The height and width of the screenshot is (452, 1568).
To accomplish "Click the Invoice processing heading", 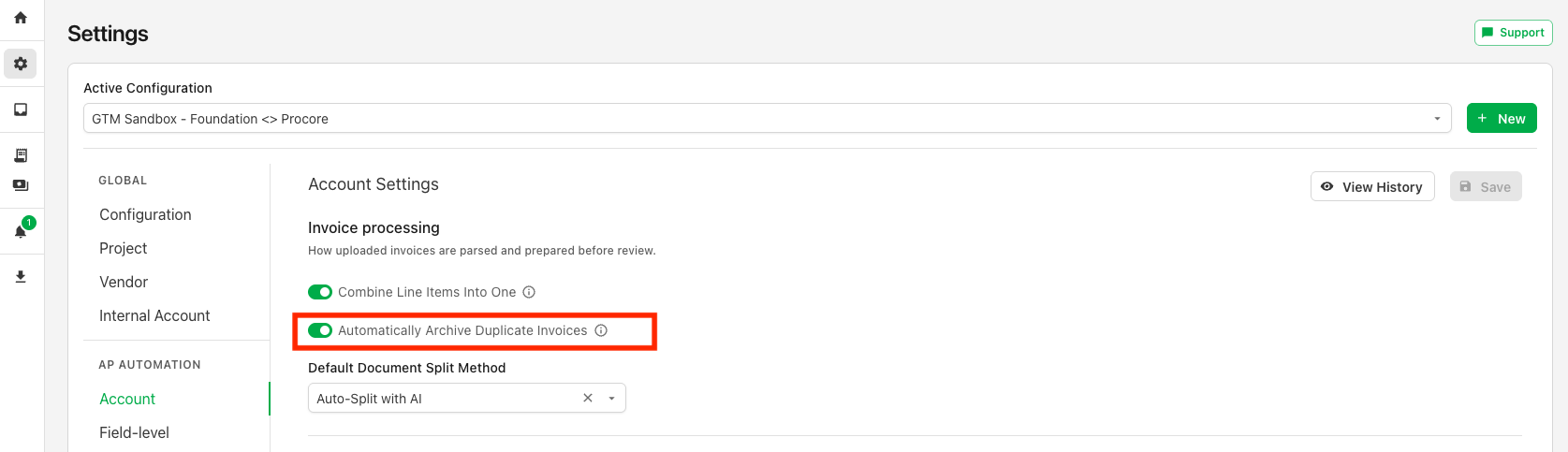I will (x=374, y=227).
